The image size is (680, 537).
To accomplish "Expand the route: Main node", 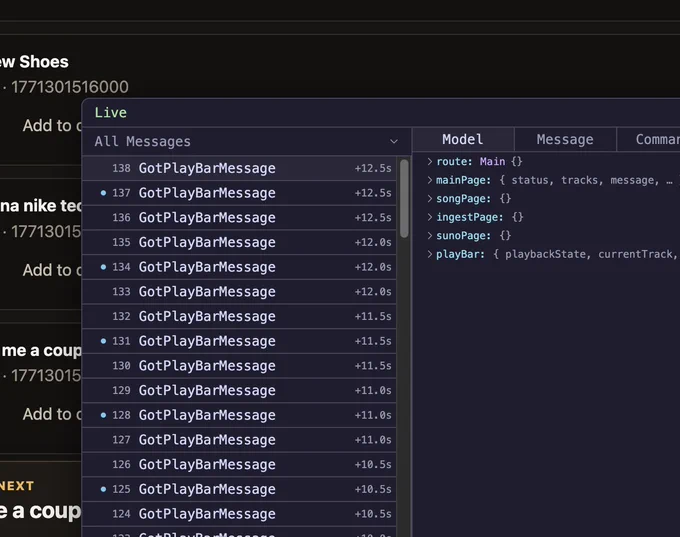I will (429, 161).
